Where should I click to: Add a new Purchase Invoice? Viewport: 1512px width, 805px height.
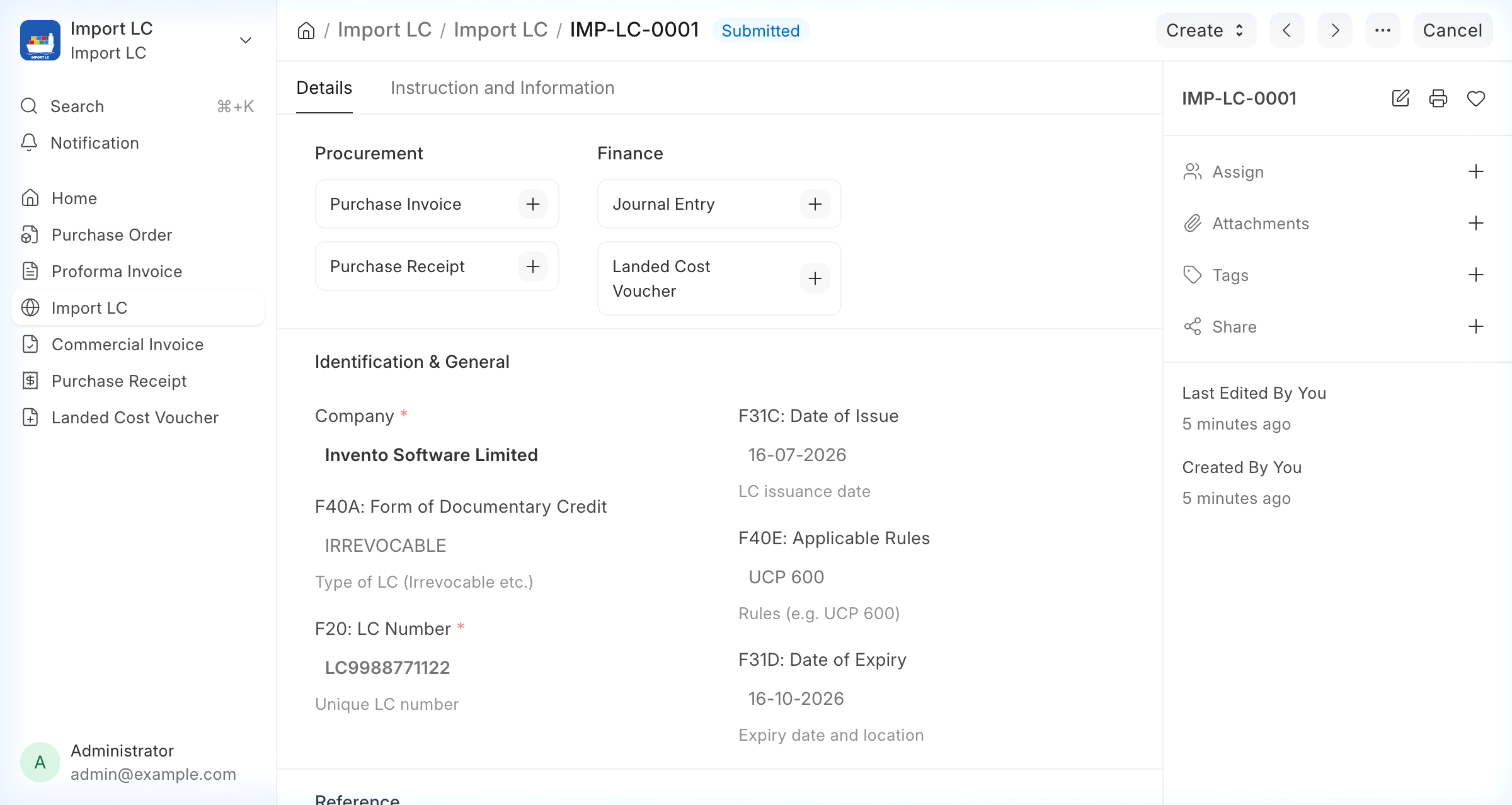[x=533, y=204]
